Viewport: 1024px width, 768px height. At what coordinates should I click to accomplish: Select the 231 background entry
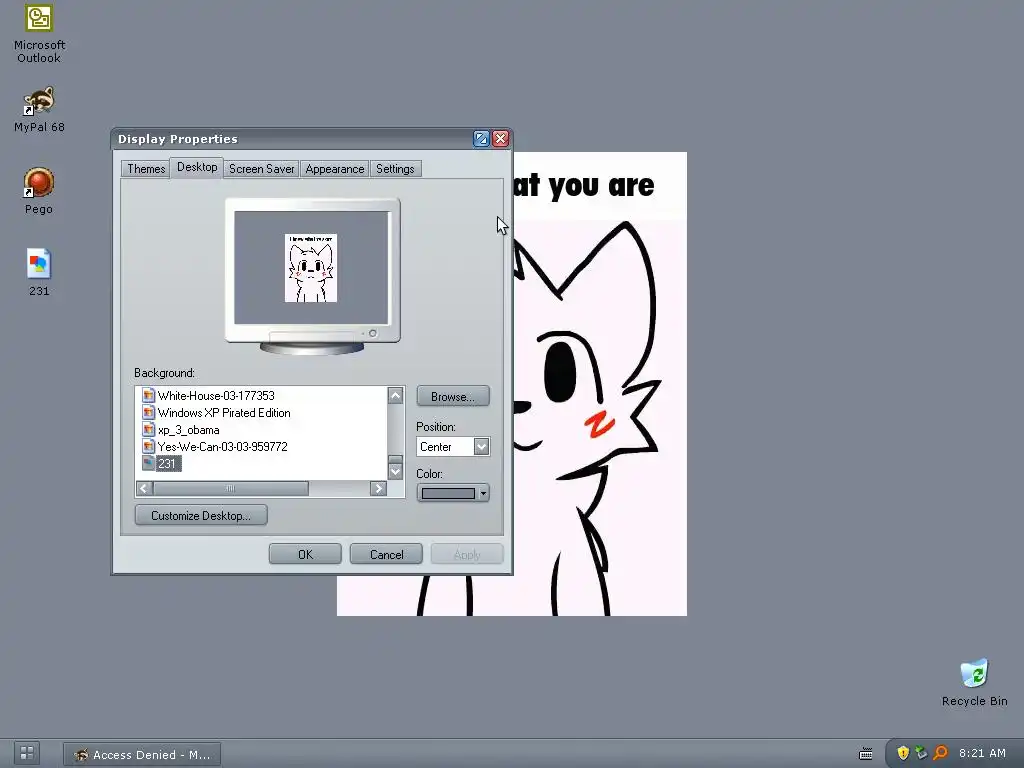[168, 464]
